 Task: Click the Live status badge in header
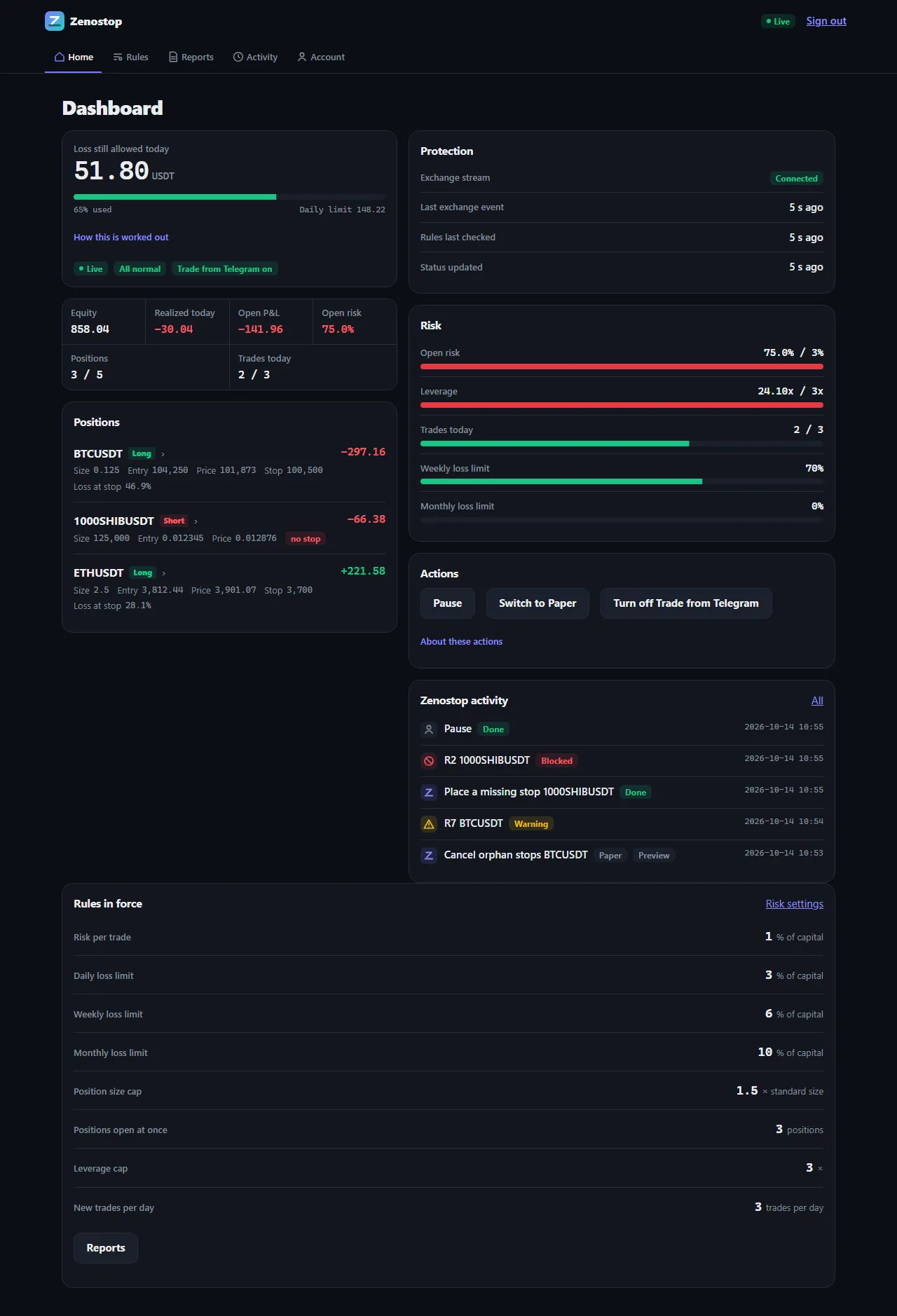pyautogui.click(x=778, y=22)
